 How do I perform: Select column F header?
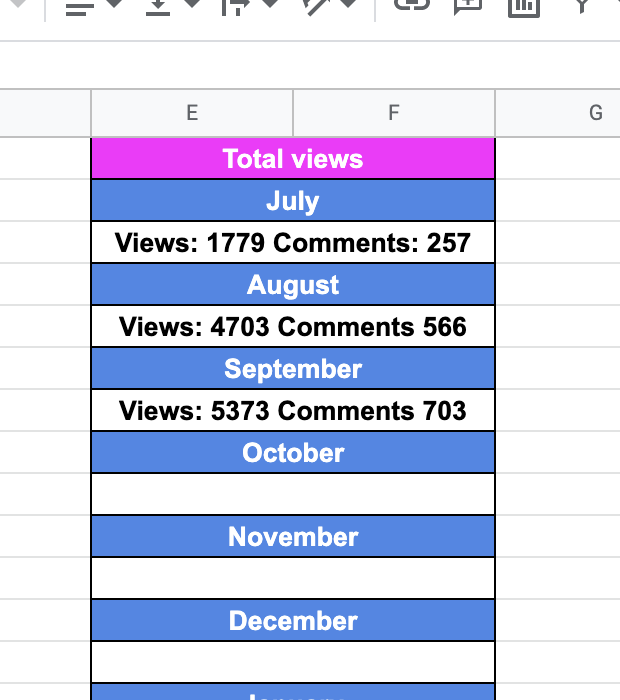pos(394,113)
